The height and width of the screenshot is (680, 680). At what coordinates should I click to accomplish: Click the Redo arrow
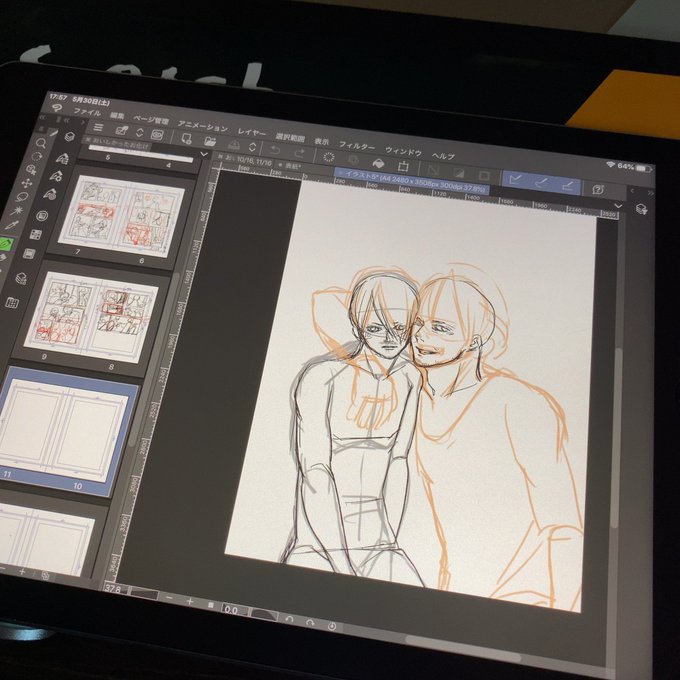(300, 153)
